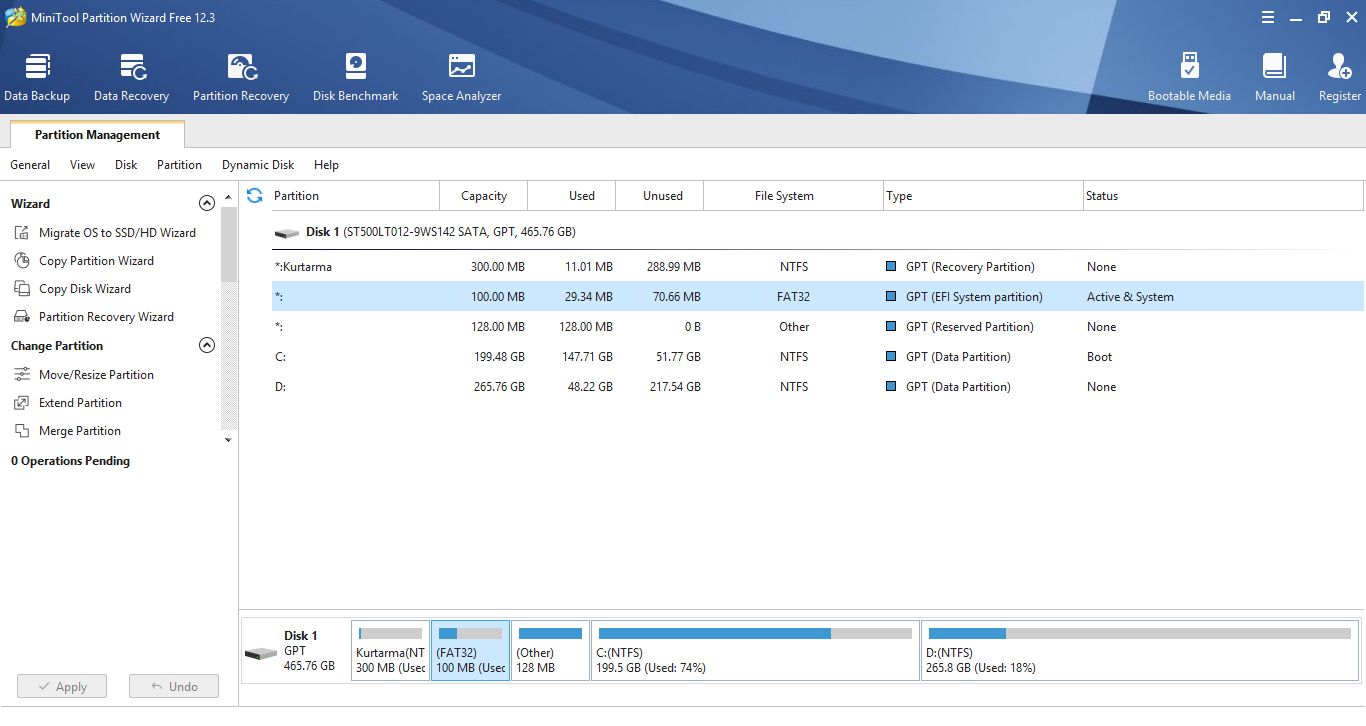Open the Data Backup tool
This screenshot has height=726, width=1366.
pos(37,77)
